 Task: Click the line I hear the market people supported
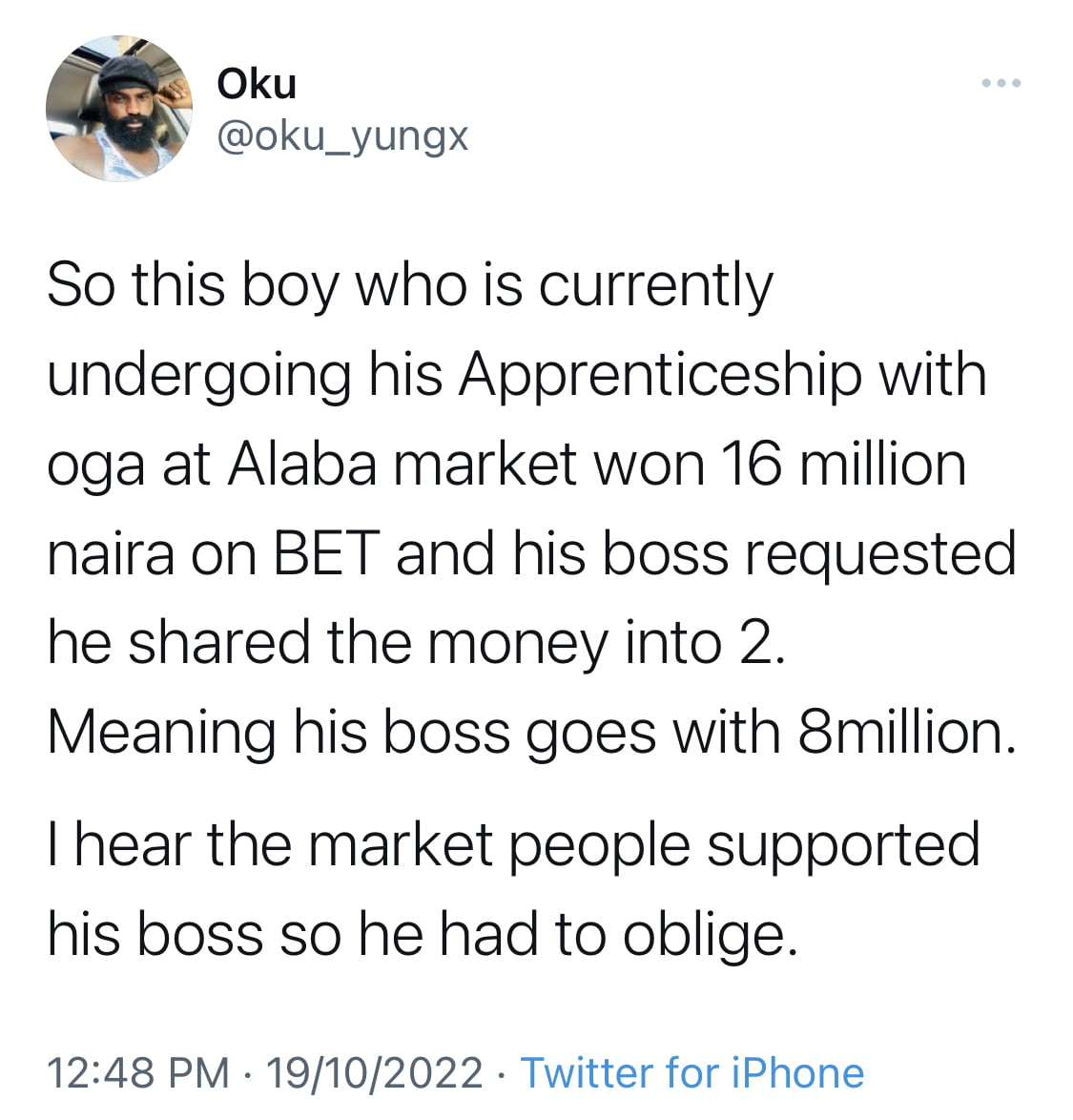(513, 845)
